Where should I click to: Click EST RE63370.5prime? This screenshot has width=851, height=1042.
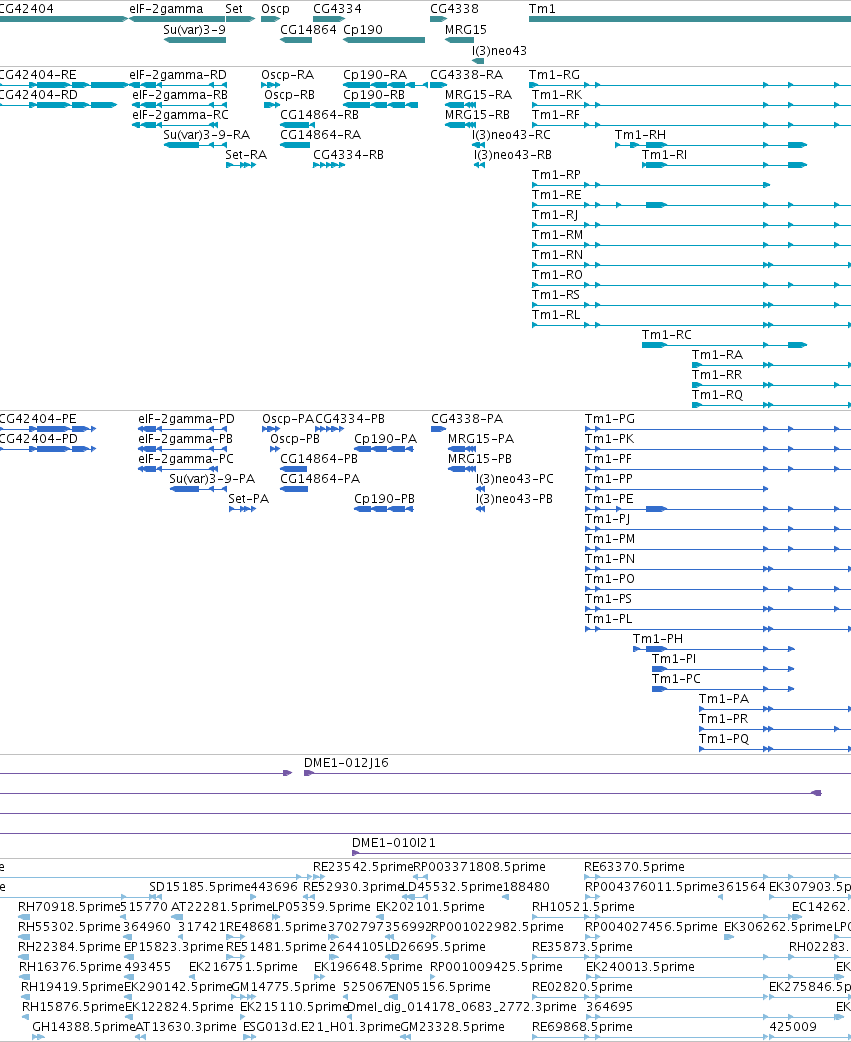coord(634,867)
